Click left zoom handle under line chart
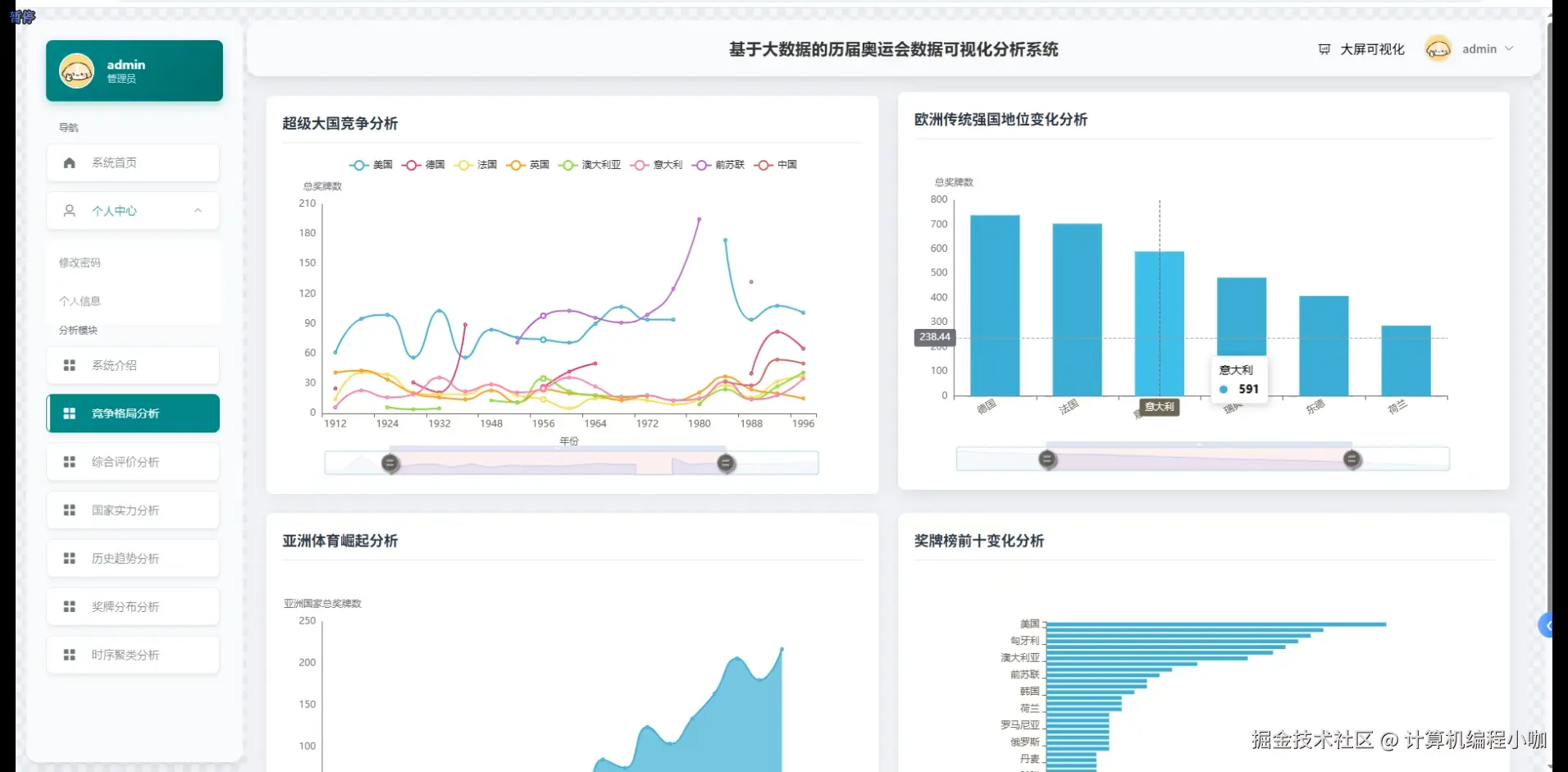Image resolution: width=1568 pixels, height=772 pixels. pyautogui.click(x=390, y=464)
